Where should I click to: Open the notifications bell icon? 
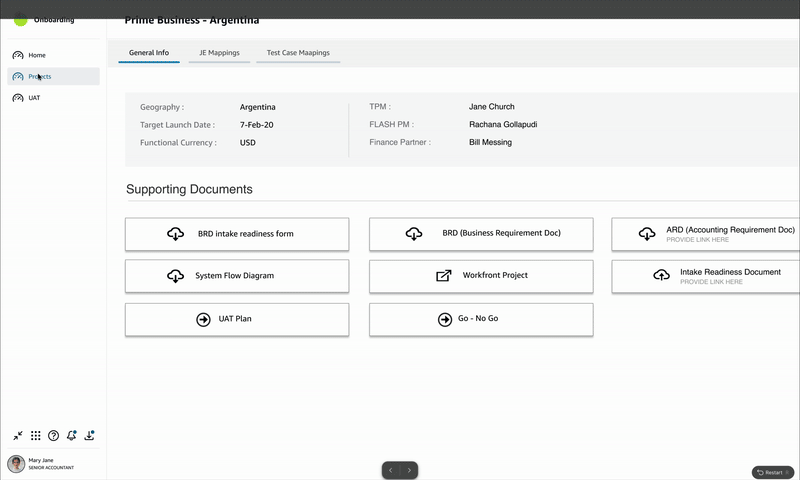pyautogui.click(x=71, y=435)
